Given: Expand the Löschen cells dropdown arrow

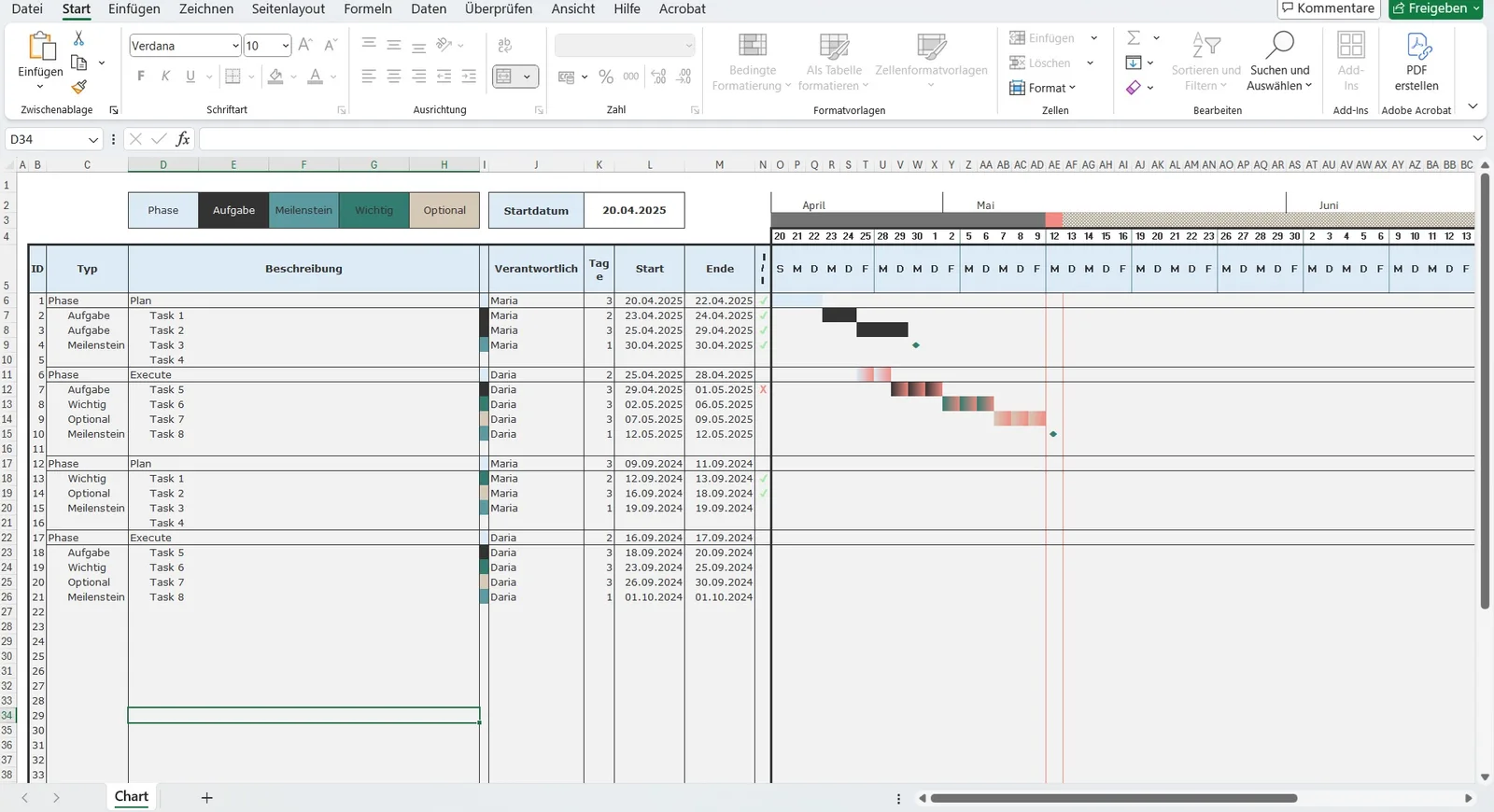Looking at the screenshot, I should tap(1090, 63).
